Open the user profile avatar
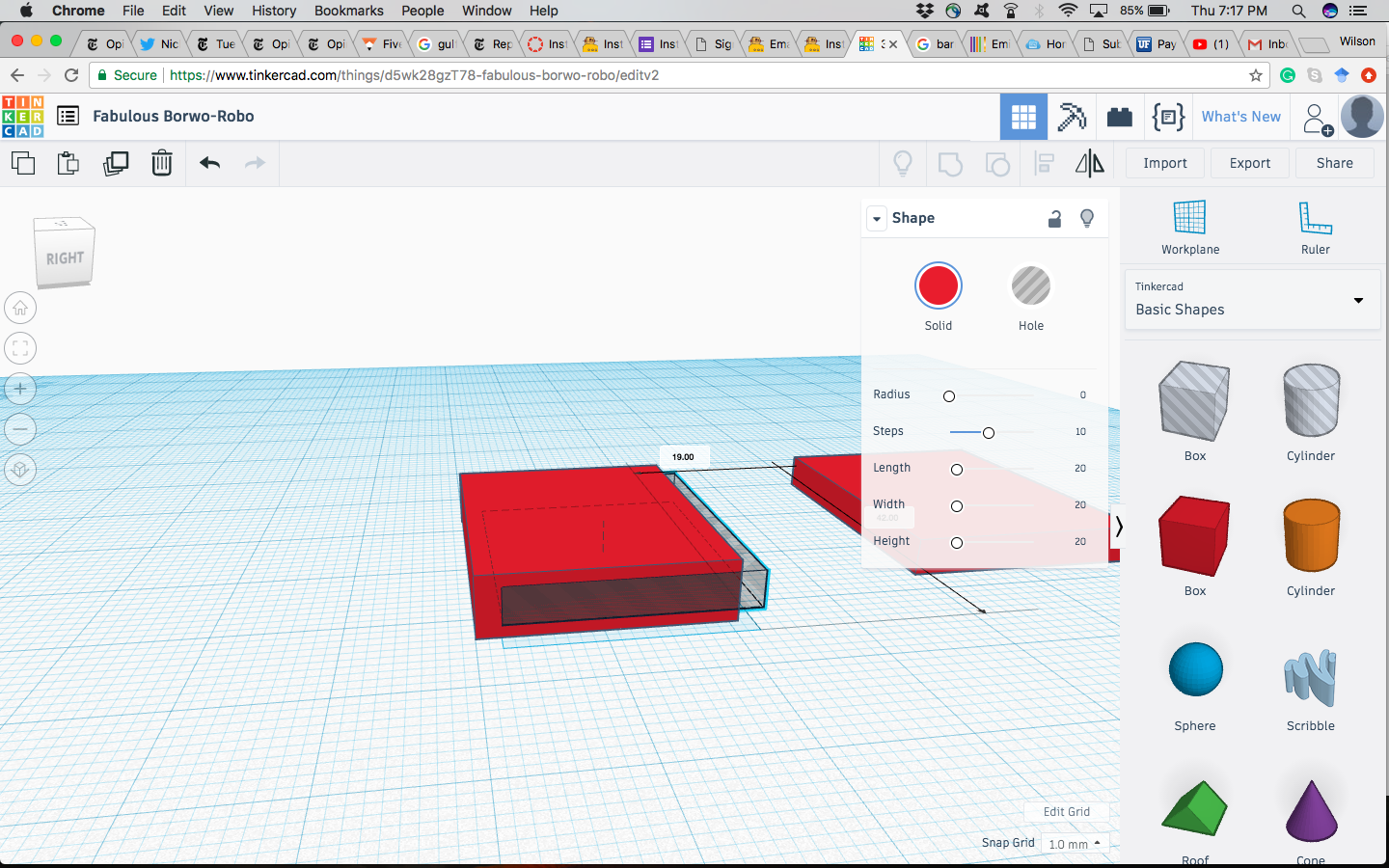This screenshot has height=868, width=1389. pos(1362,117)
